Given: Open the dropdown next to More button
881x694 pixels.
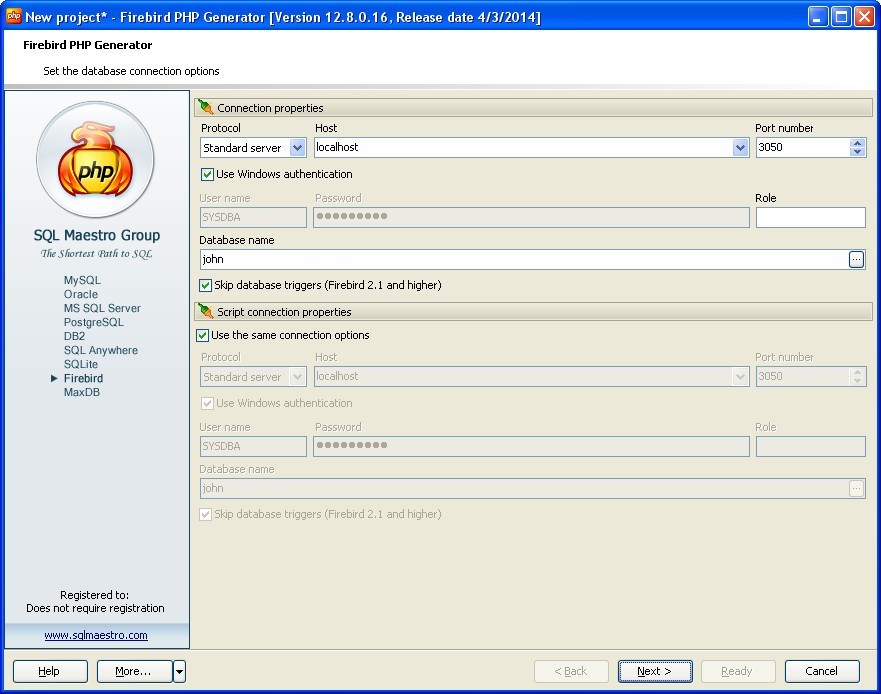Looking at the screenshot, I should point(177,671).
